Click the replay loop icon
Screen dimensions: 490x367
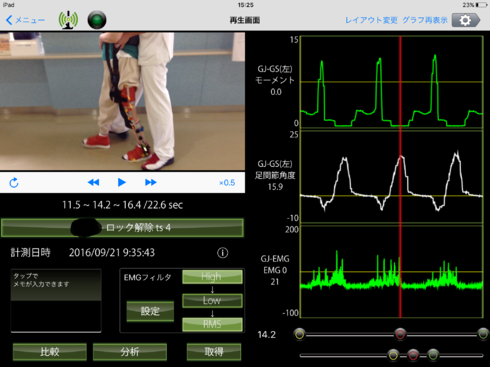click(14, 183)
